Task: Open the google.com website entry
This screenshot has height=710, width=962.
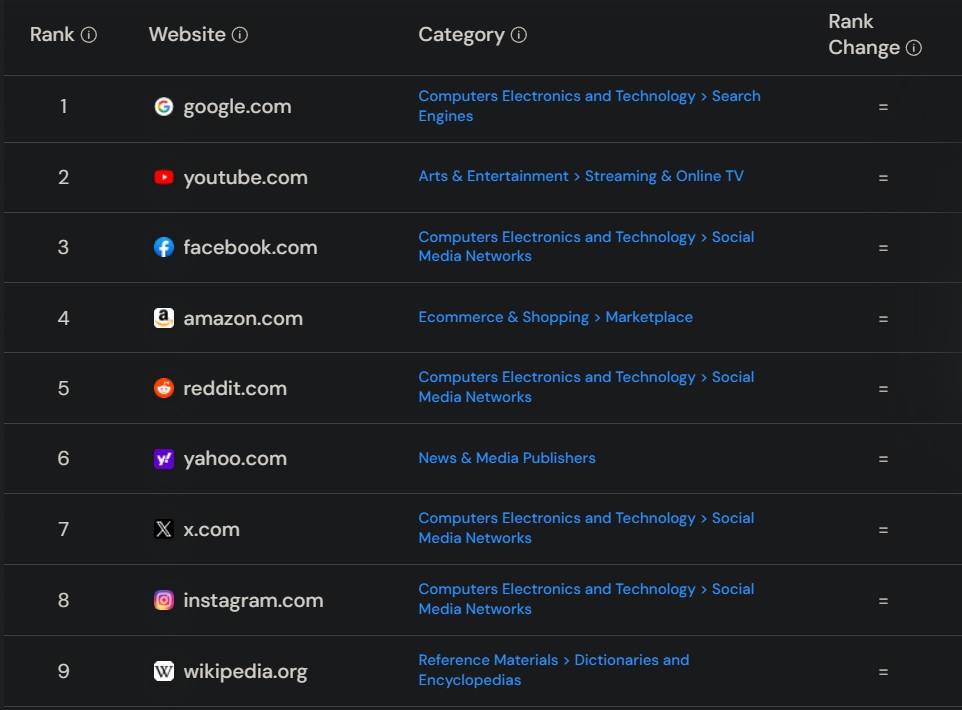Action: (237, 107)
